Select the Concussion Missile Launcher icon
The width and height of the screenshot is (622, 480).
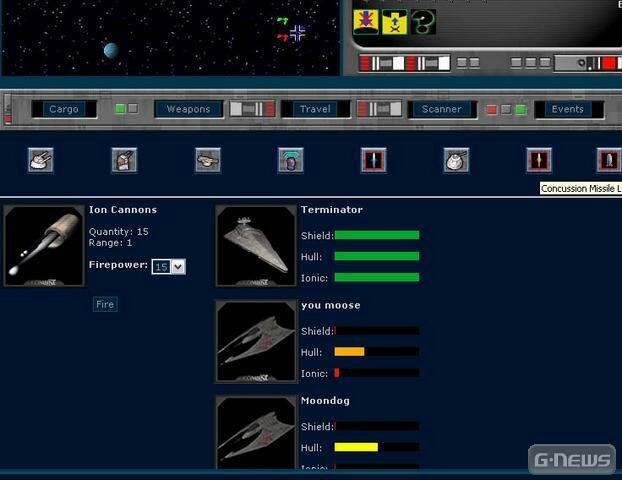[x=609, y=160]
